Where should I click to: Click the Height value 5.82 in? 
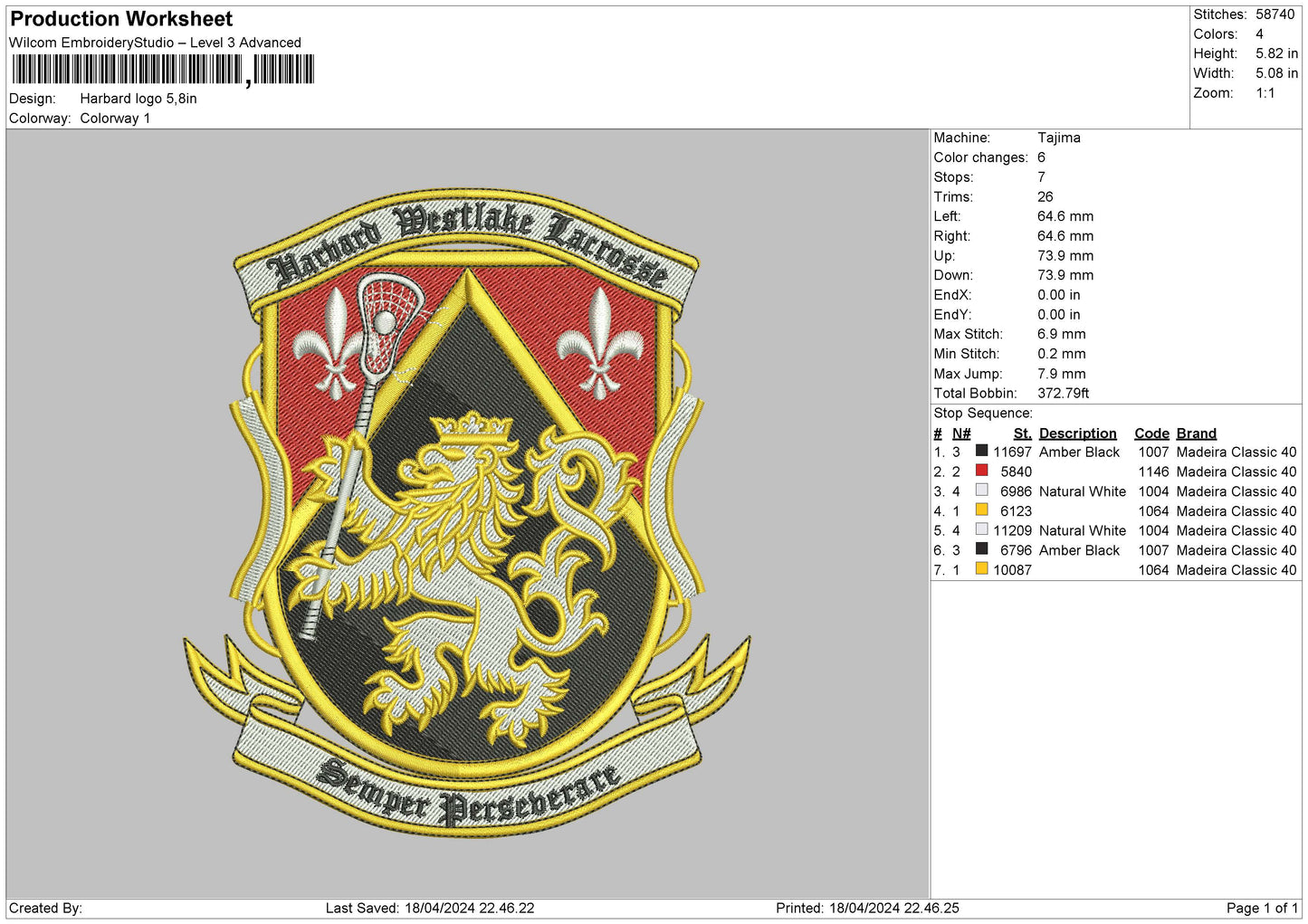tap(1276, 53)
